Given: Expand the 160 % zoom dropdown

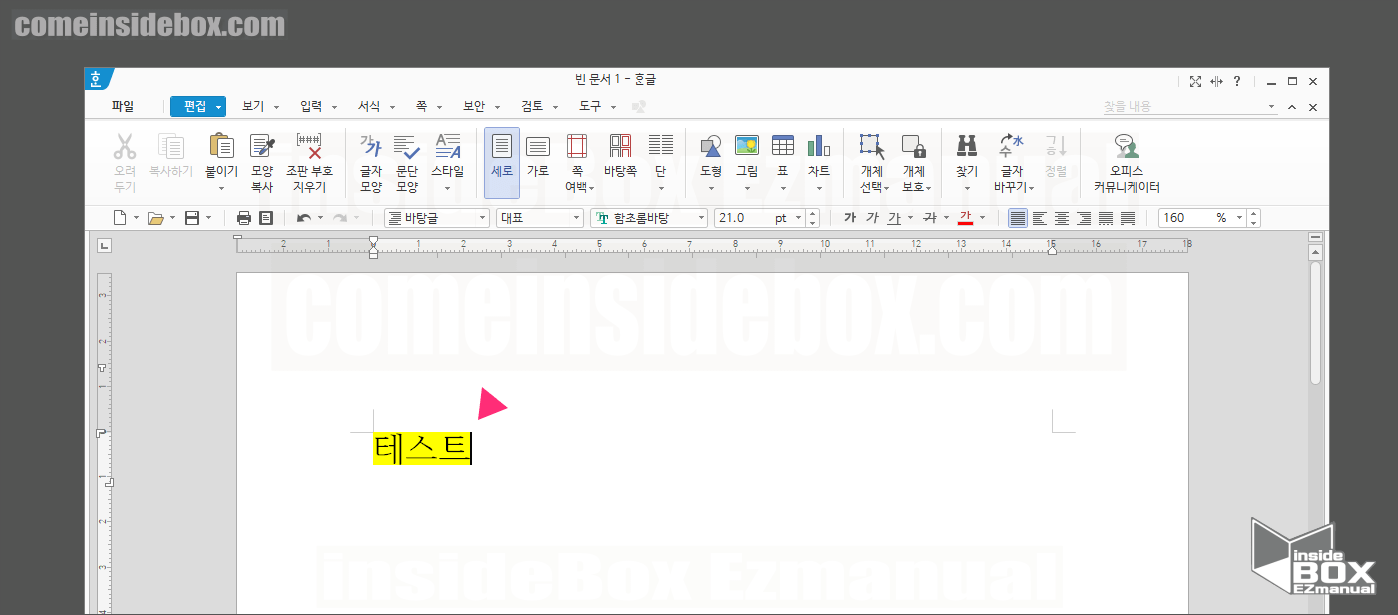Looking at the screenshot, I should tap(1240, 218).
